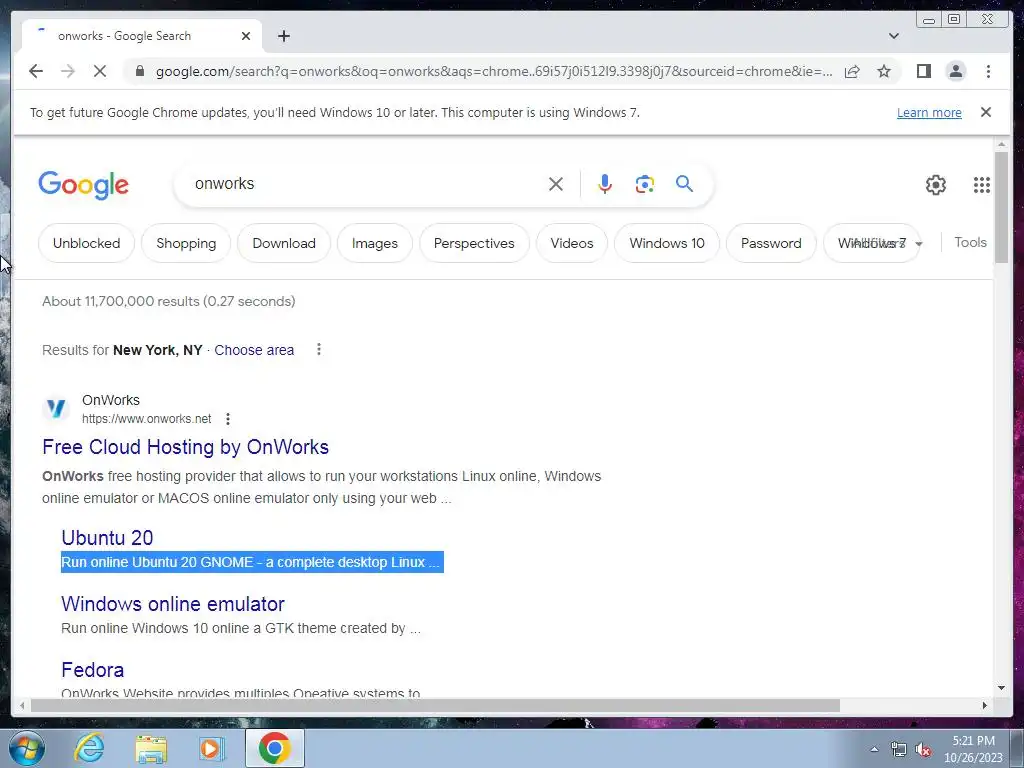
Task: Filter results by Windows 10
Action: click(667, 243)
